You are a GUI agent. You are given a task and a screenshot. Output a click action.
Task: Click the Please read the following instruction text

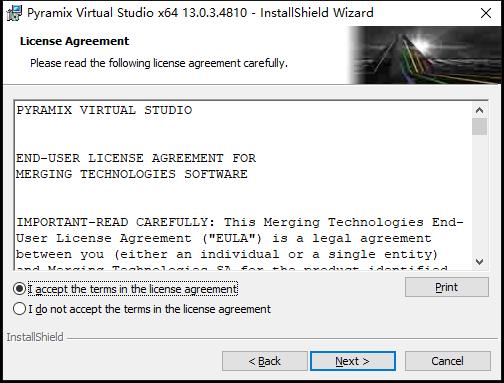(x=159, y=63)
